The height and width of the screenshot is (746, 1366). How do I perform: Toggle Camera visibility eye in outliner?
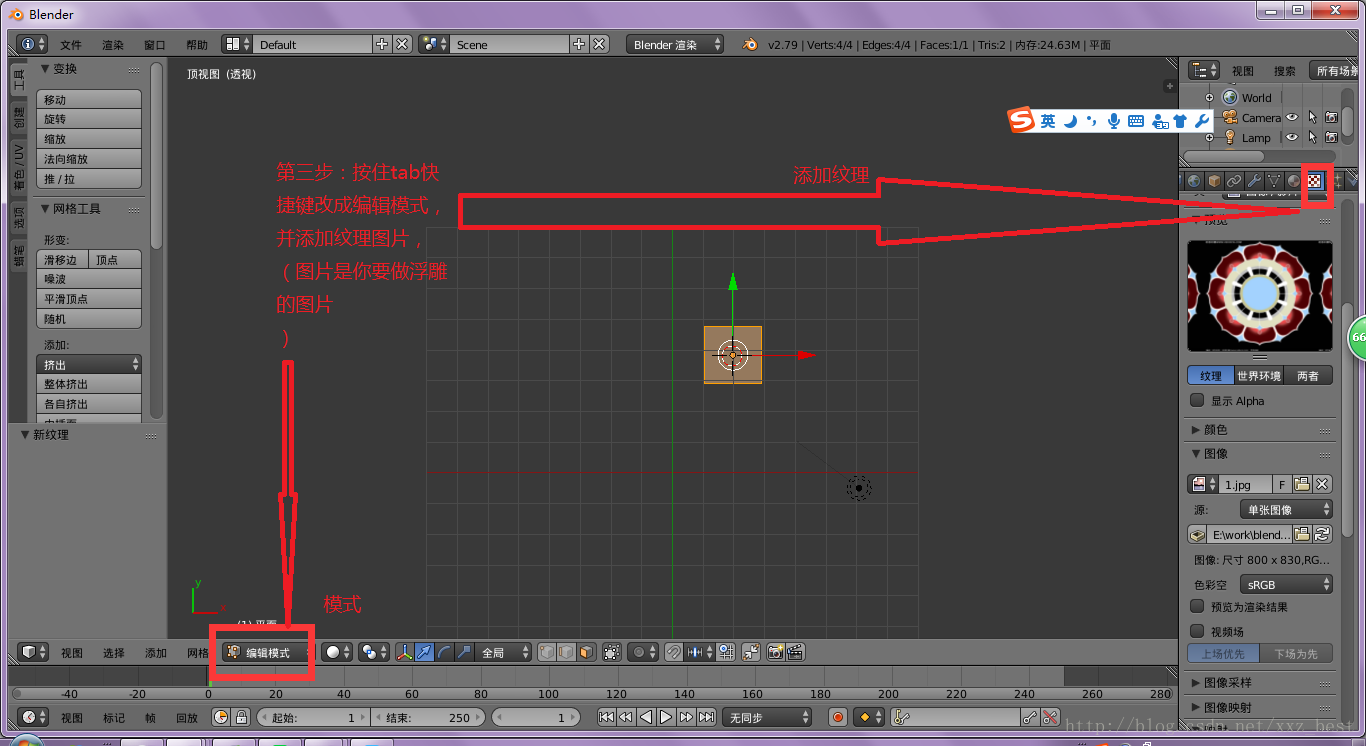pyautogui.click(x=1292, y=117)
